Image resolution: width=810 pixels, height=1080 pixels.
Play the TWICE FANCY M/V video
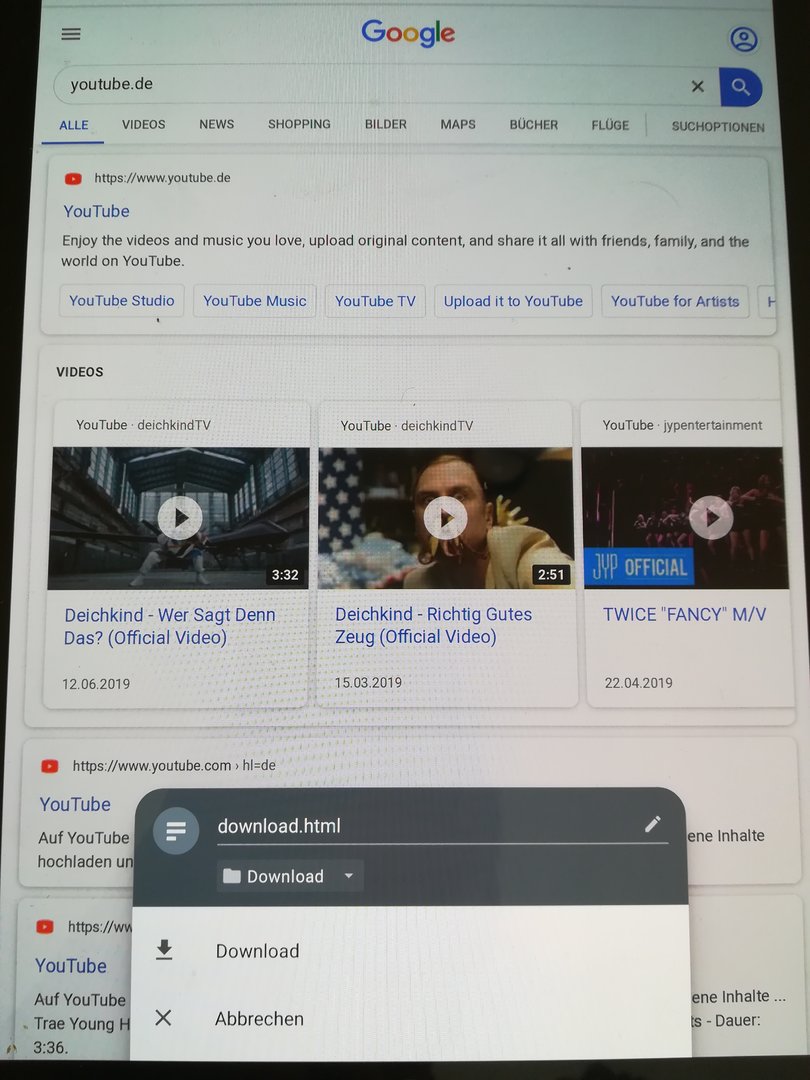(x=711, y=517)
